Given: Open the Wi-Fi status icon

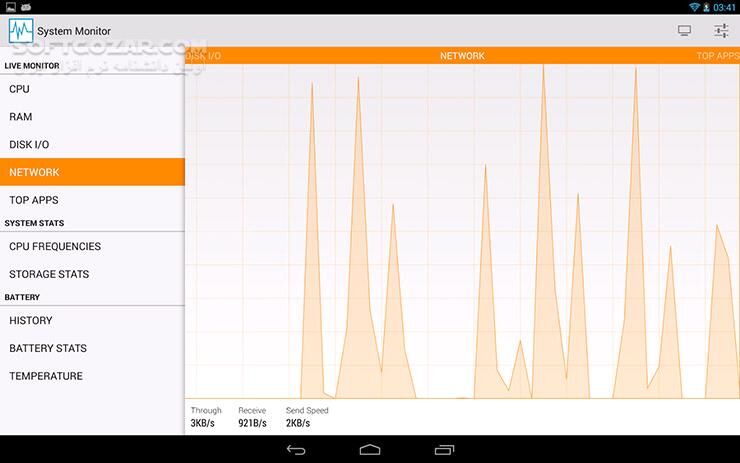Looking at the screenshot, I should 694,7.
